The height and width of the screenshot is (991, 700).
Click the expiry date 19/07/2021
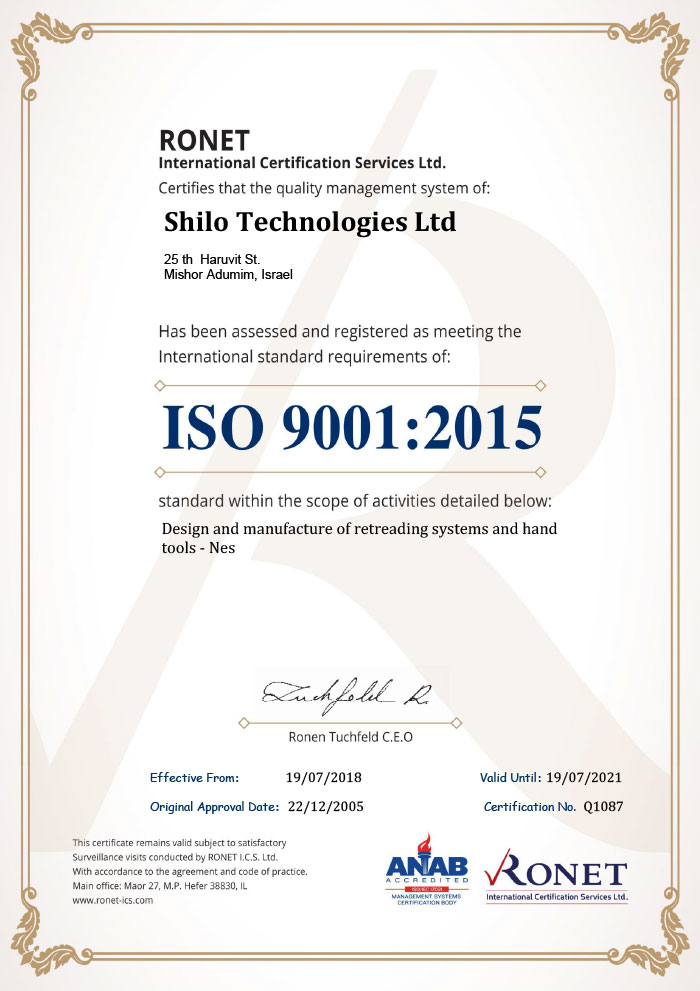[x=584, y=777]
